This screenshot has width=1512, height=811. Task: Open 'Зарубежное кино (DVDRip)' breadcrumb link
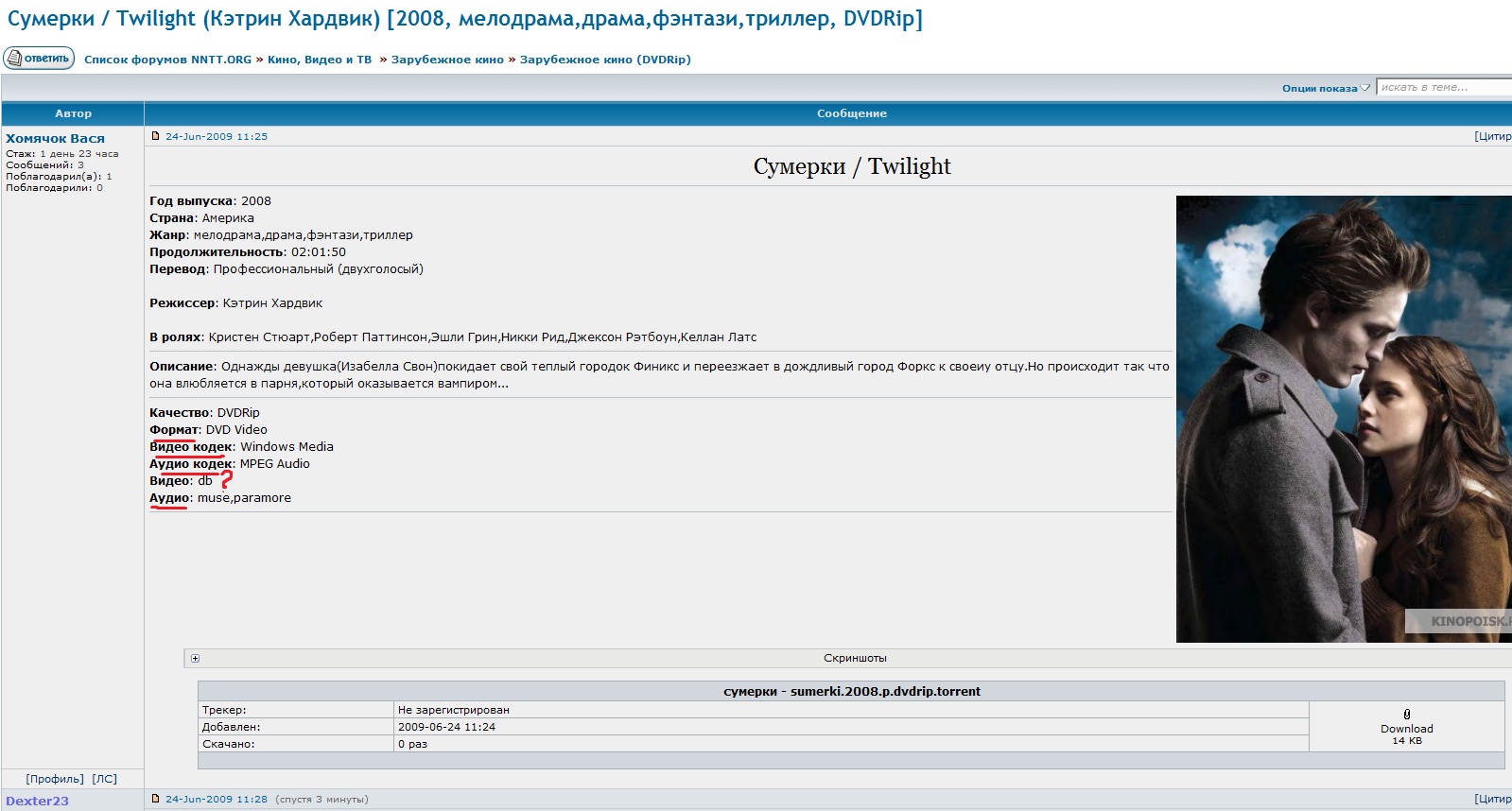coord(605,60)
